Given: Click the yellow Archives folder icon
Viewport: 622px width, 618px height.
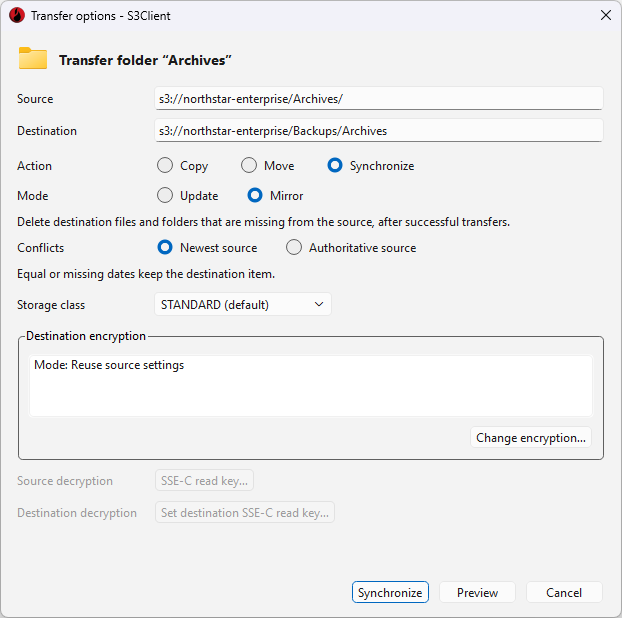Looking at the screenshot, I should pos(33,58).
